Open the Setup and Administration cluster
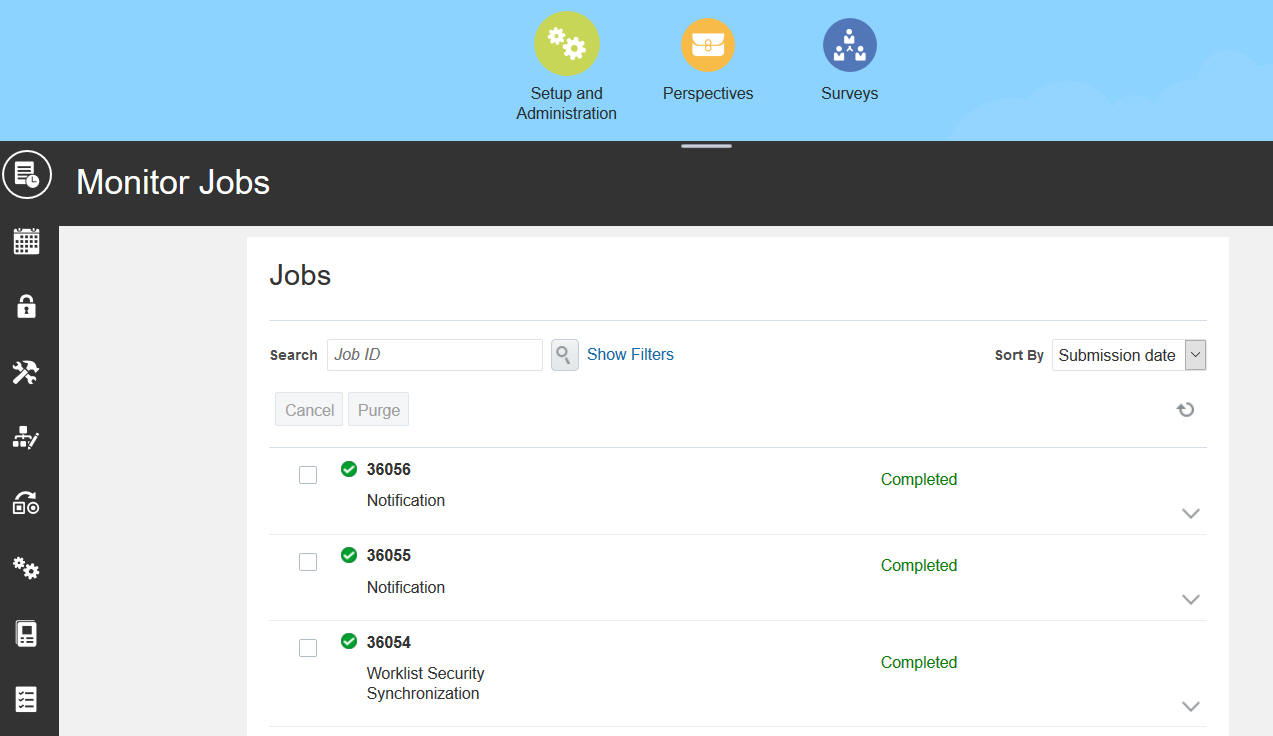The image size is (1273, 736). pyautogui.click(x=566, y=43)
